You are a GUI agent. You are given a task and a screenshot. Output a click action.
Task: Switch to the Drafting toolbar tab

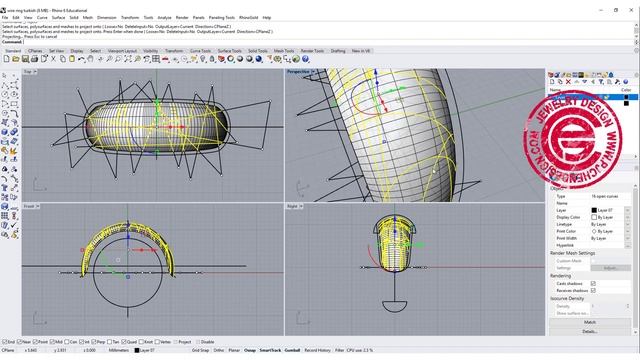[x=338, y=51]
